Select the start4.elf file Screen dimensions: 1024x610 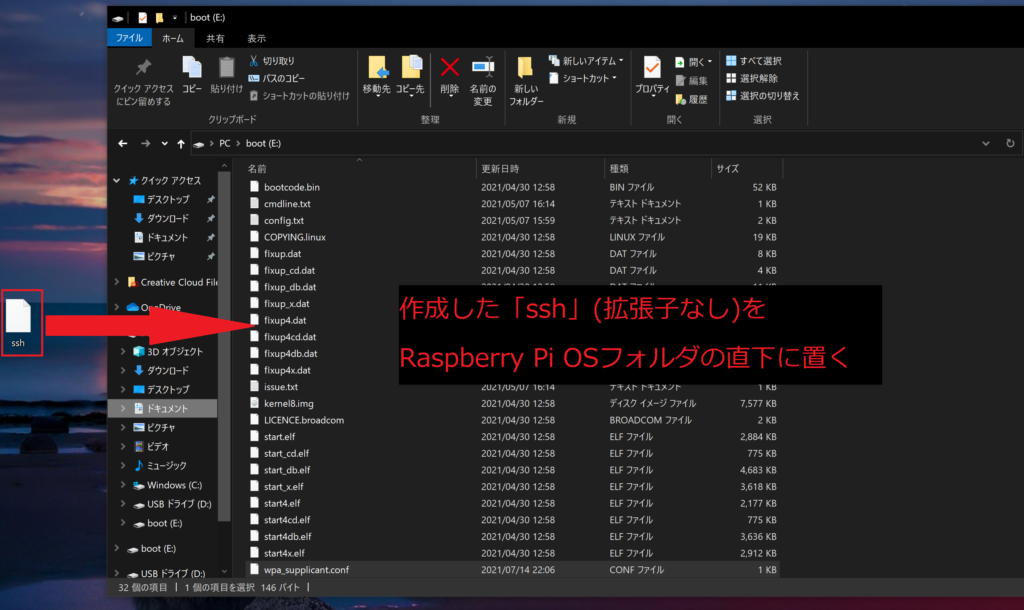coord(282,504)
